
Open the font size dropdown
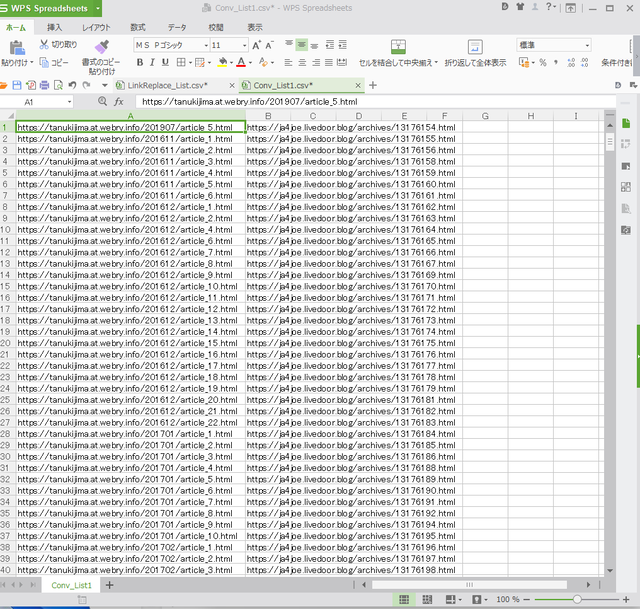[x=244, y=45]
